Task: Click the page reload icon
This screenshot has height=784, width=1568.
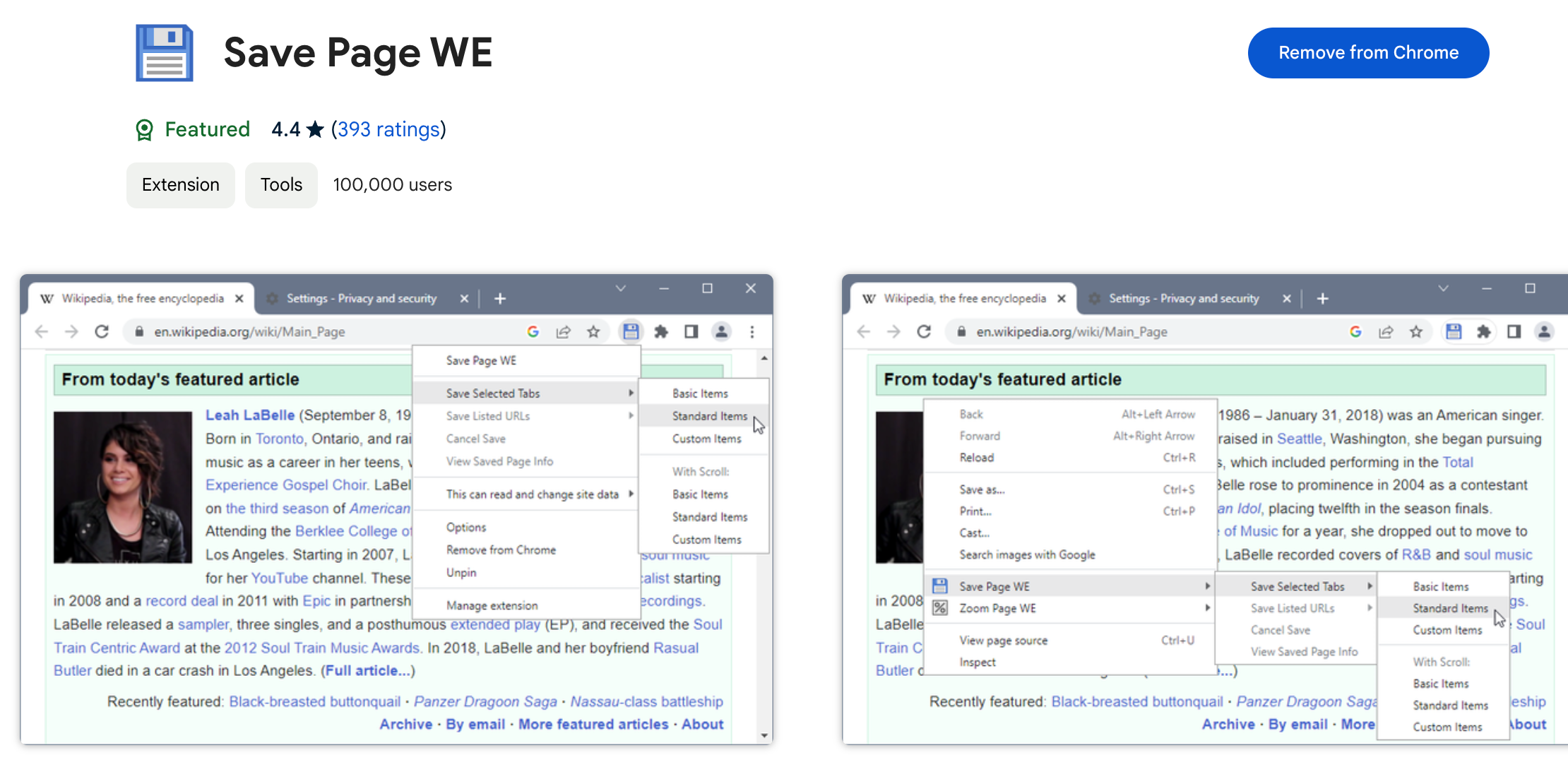Action: [102, 331]
